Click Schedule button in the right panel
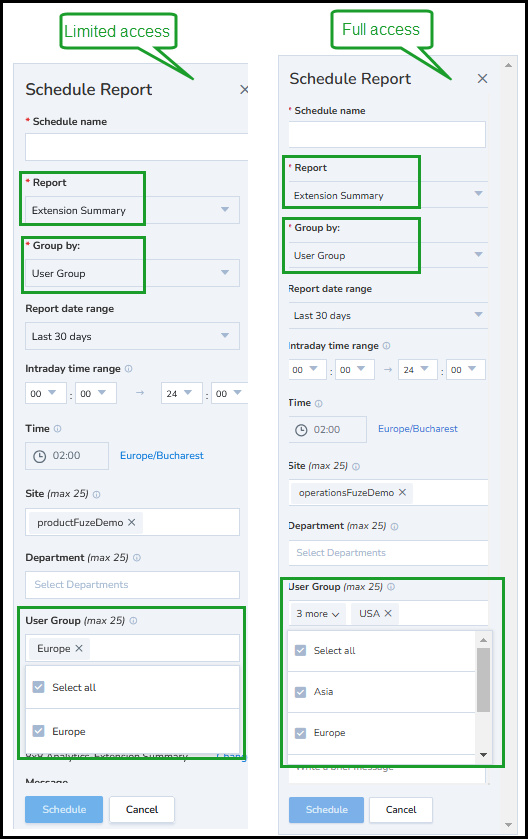 (326, 810)
